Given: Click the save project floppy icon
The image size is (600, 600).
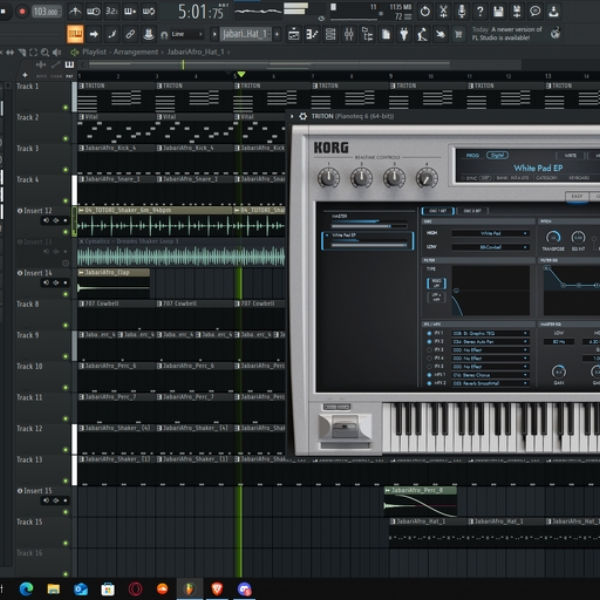Looking at the screenshot, I should pyautogui.click(x=498, y=11).
